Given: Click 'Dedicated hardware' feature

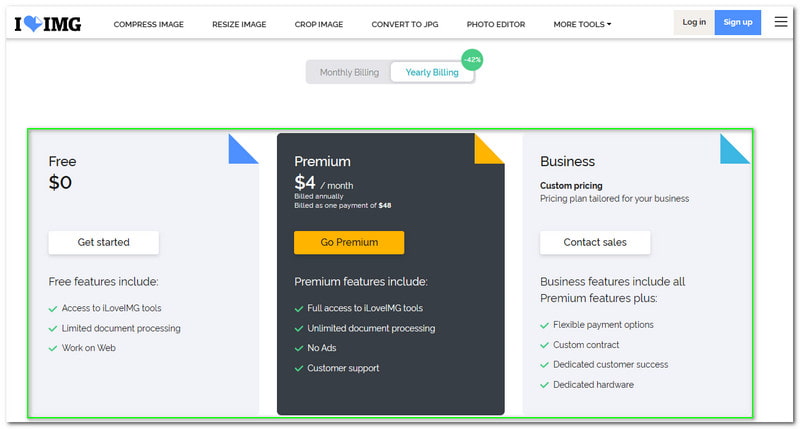Looking at the screenshot, I should [593, 385].
